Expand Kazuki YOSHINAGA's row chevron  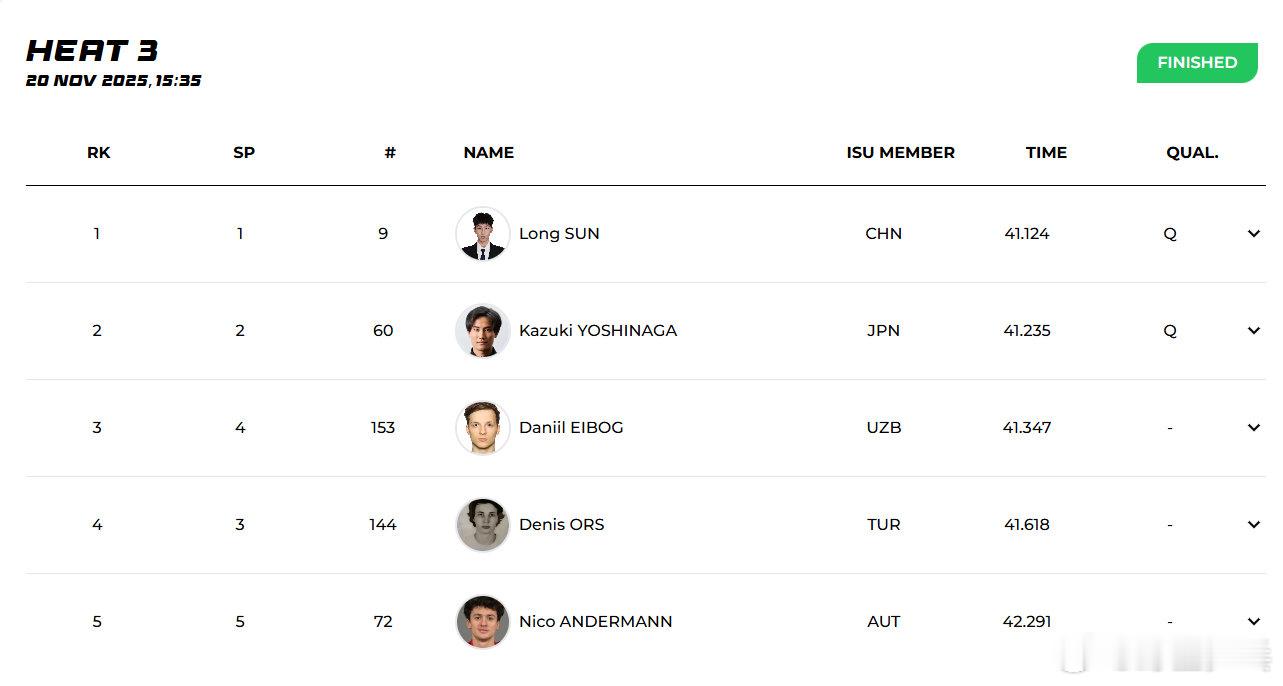coord(1253,331)
